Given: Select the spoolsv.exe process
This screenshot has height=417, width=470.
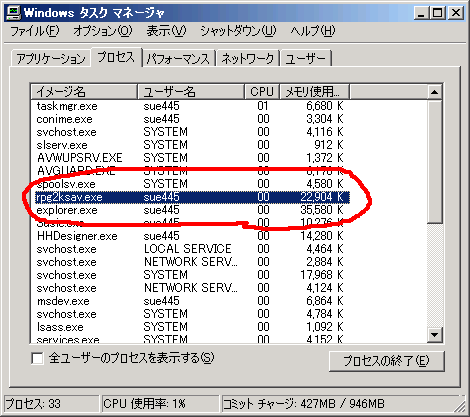Looking at the screenshot, I should (x=193, y=184).
